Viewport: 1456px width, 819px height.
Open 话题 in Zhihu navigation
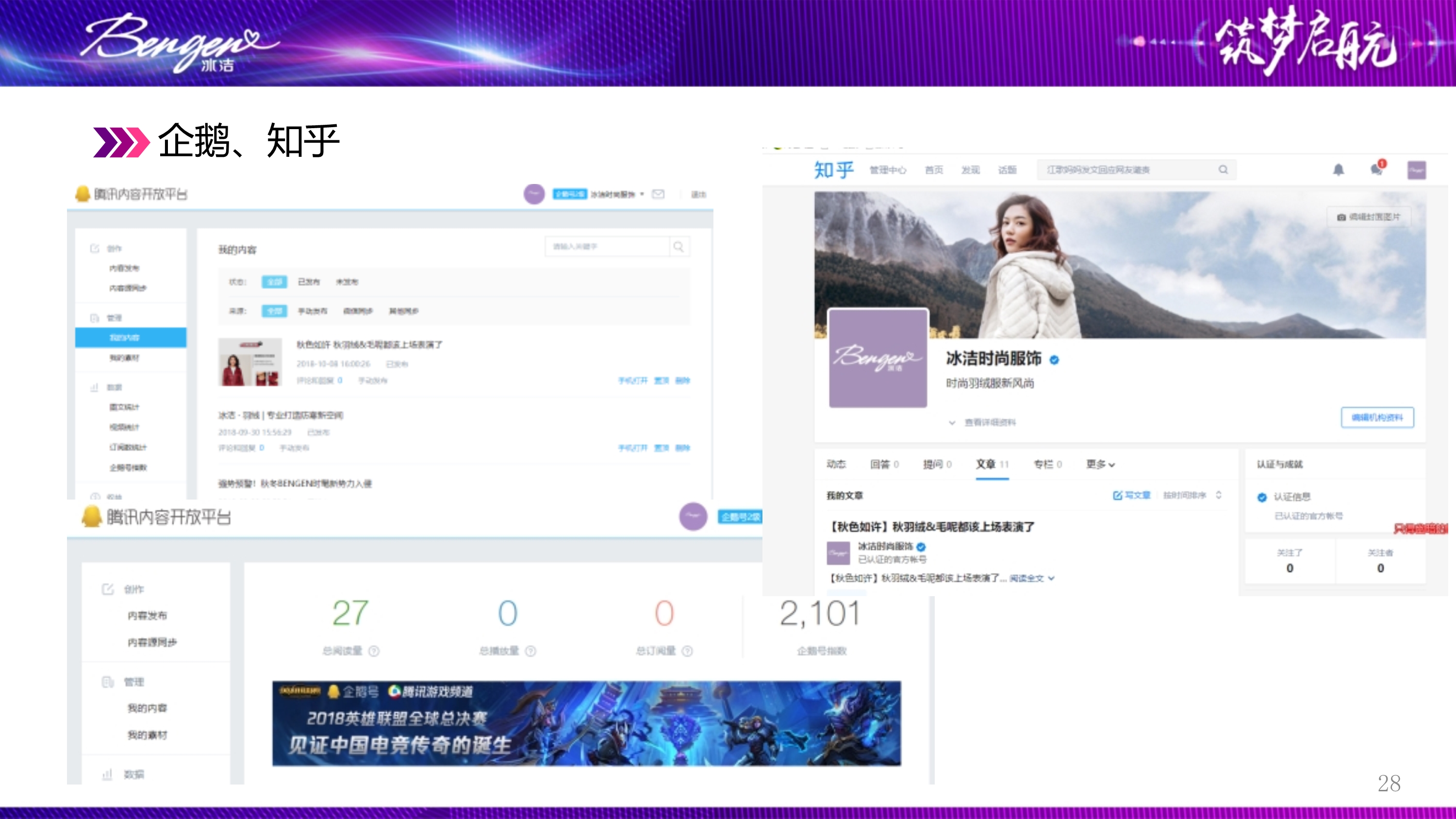coord(1007,169)
